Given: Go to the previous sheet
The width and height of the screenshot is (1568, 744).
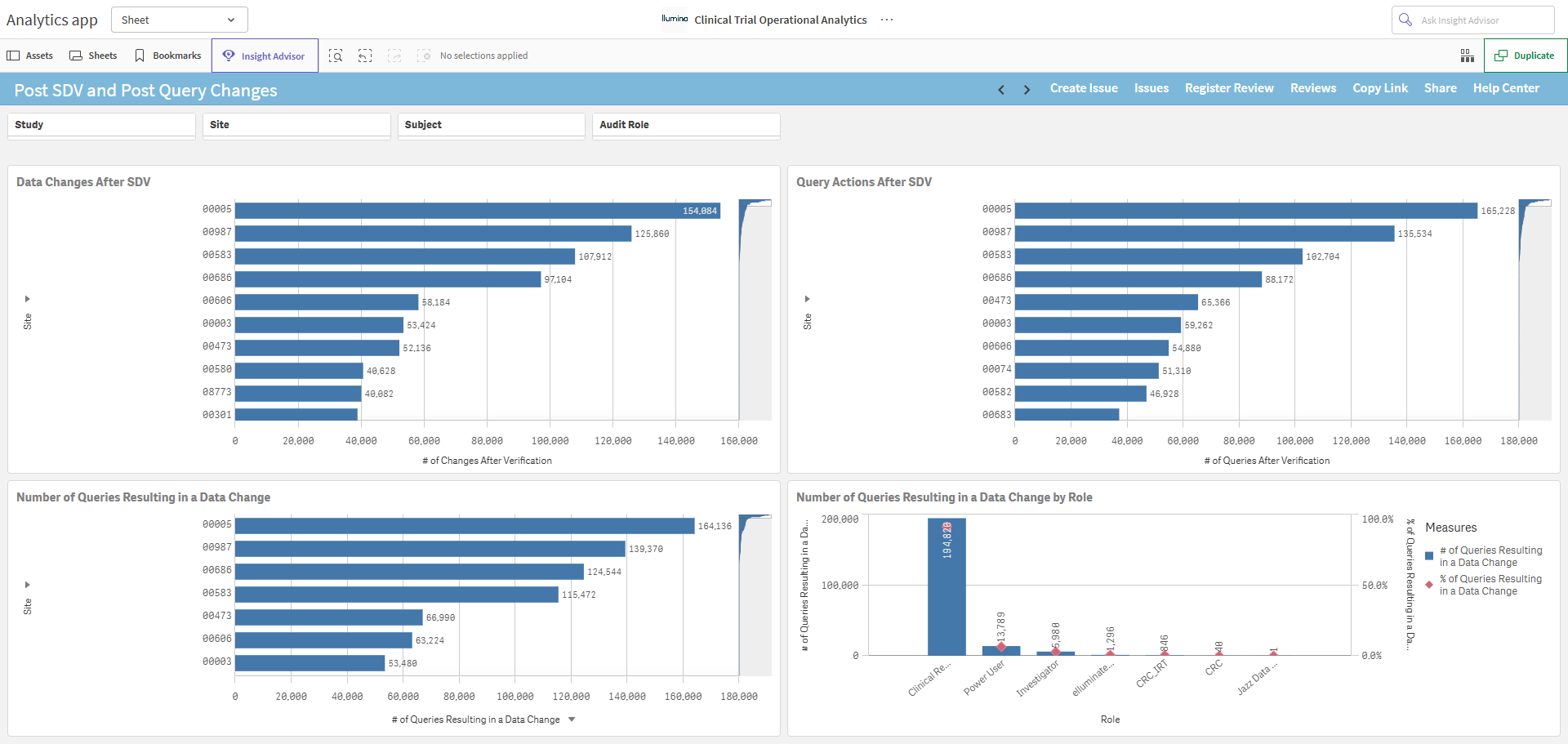Looking at the screenshot, I should pyautogui.click(x=1001, y=89).
